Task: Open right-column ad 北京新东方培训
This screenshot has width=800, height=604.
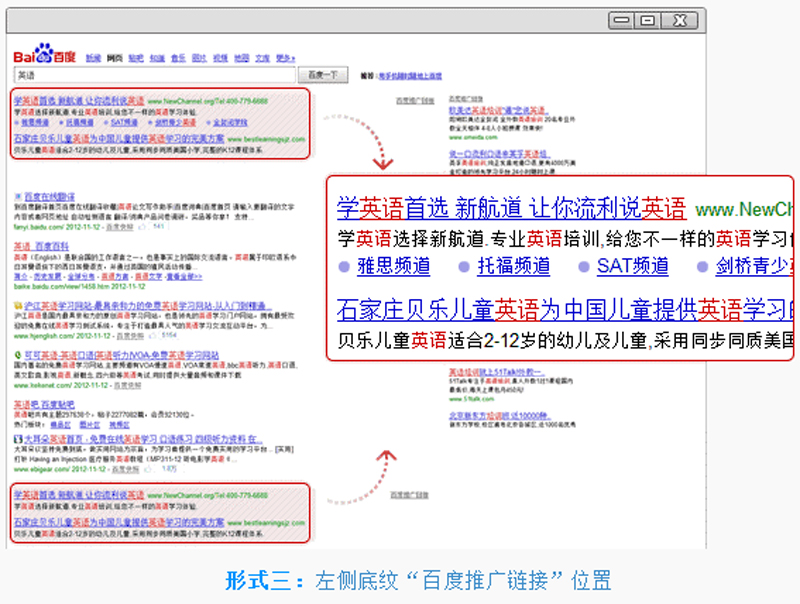Action: (499, 416)
